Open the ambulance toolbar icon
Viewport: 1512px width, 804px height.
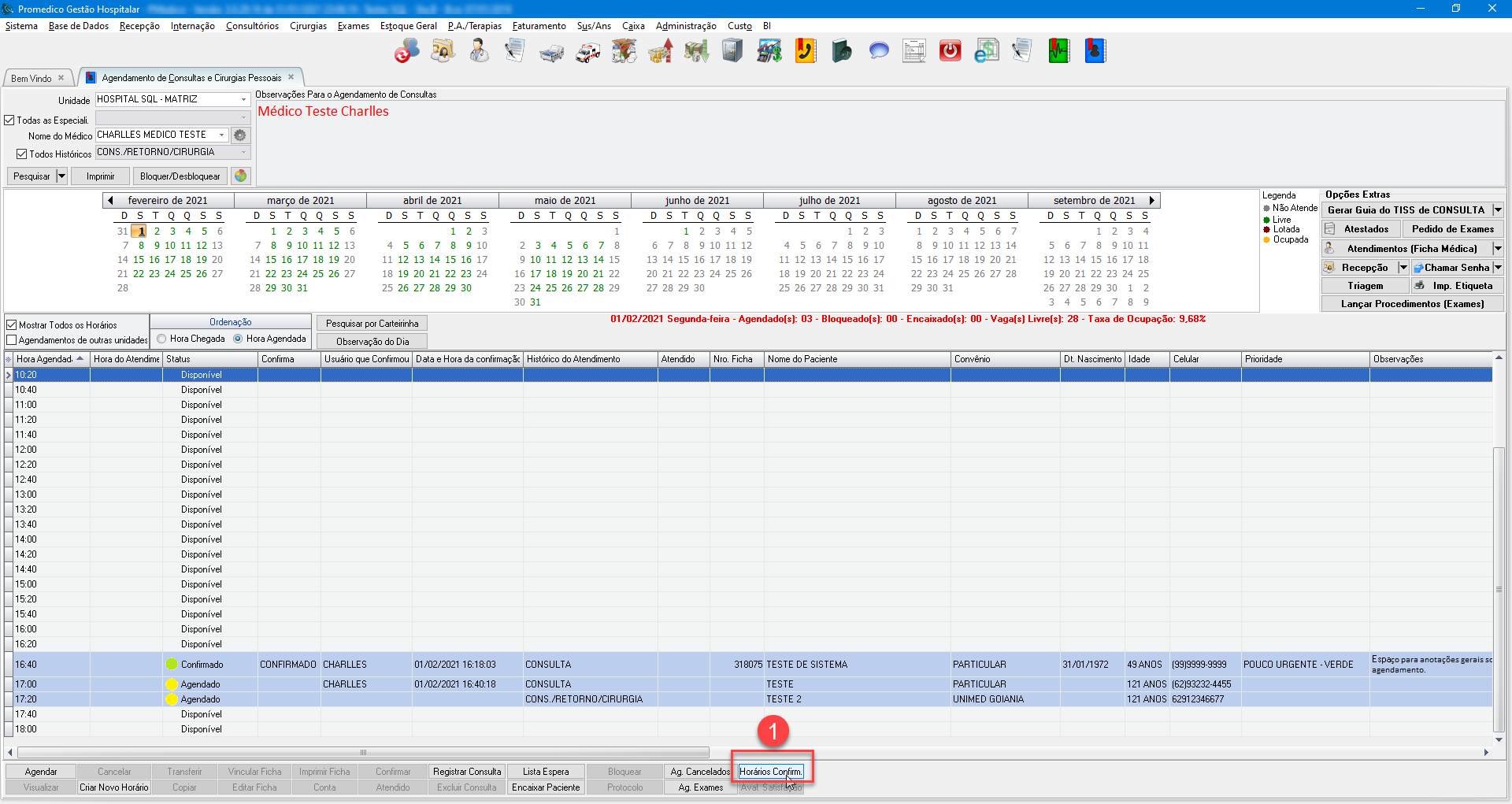click(x=587, y=52)
